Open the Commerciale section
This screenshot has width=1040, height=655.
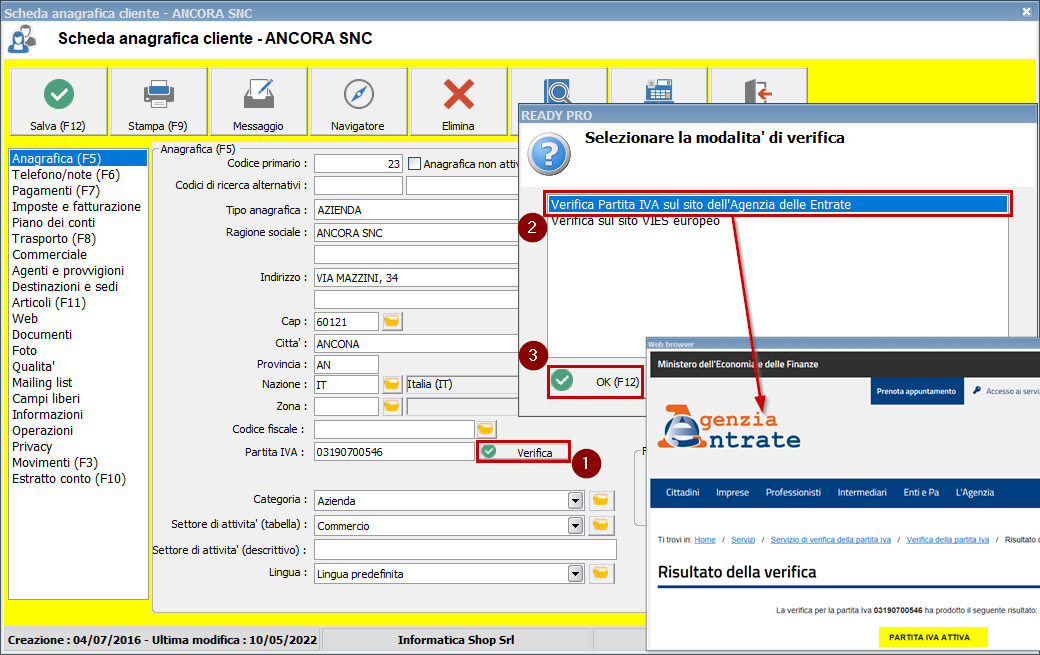[x=49, y=255]
